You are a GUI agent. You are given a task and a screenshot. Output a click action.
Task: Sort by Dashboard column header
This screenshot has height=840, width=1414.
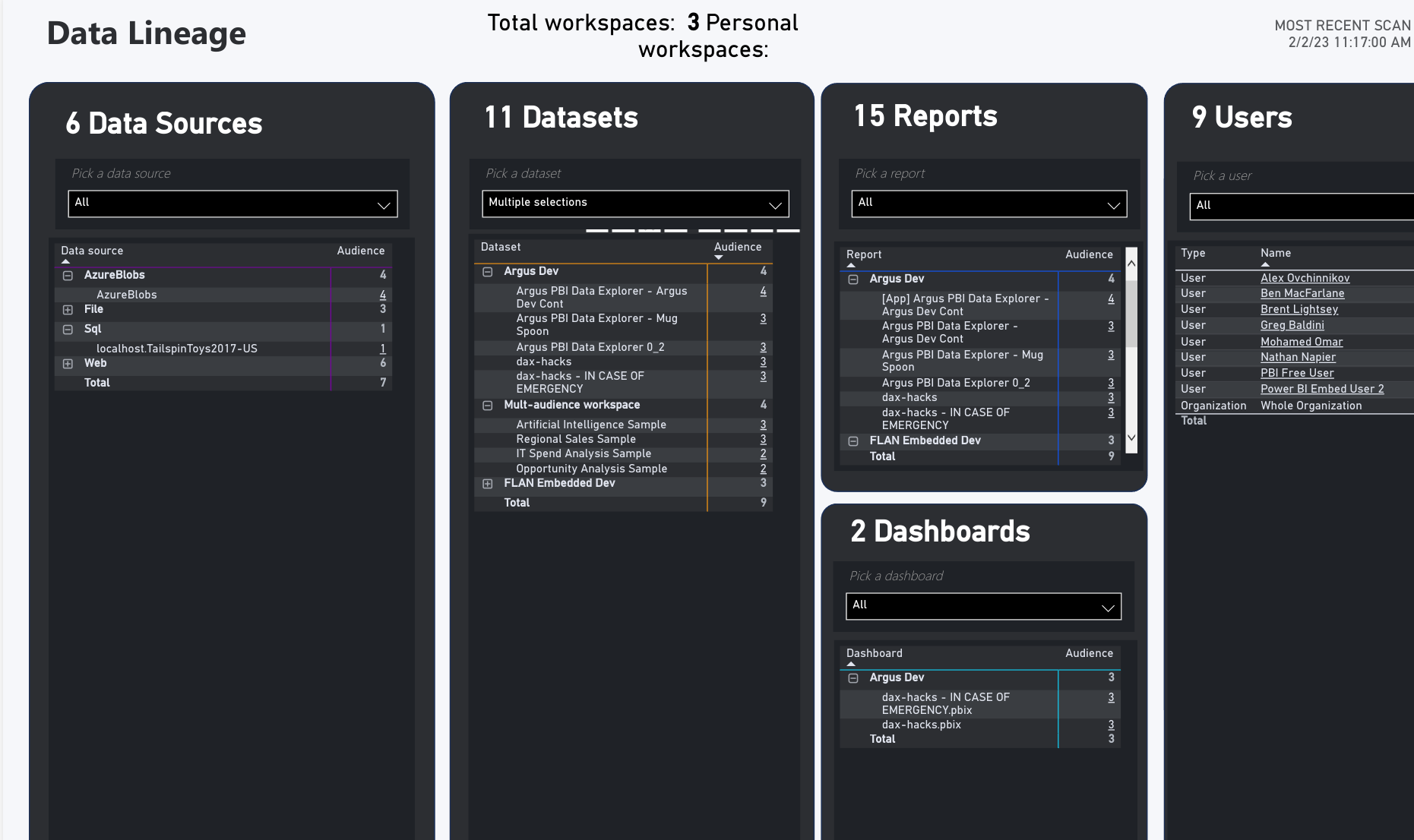[875, 653]
